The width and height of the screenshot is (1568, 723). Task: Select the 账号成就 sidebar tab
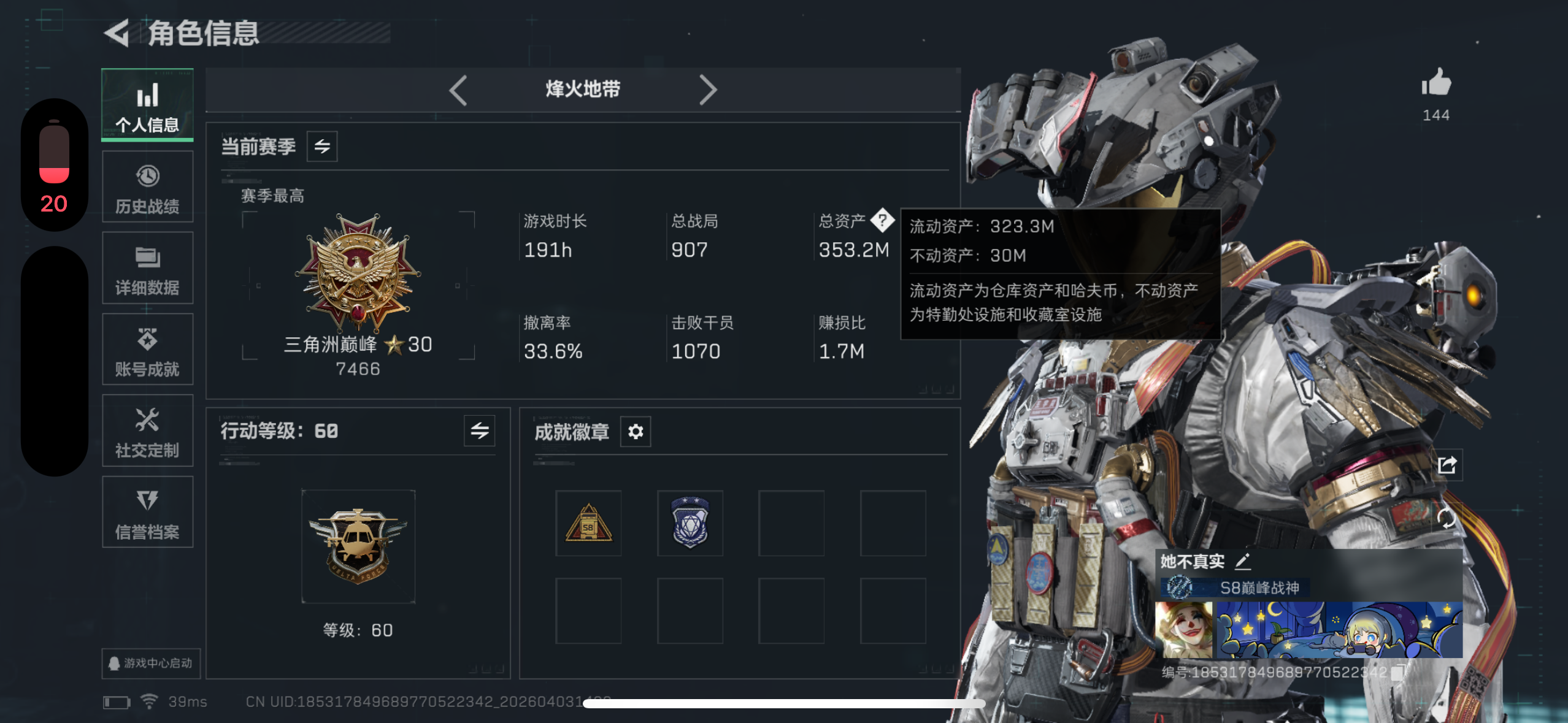point(148,350)
